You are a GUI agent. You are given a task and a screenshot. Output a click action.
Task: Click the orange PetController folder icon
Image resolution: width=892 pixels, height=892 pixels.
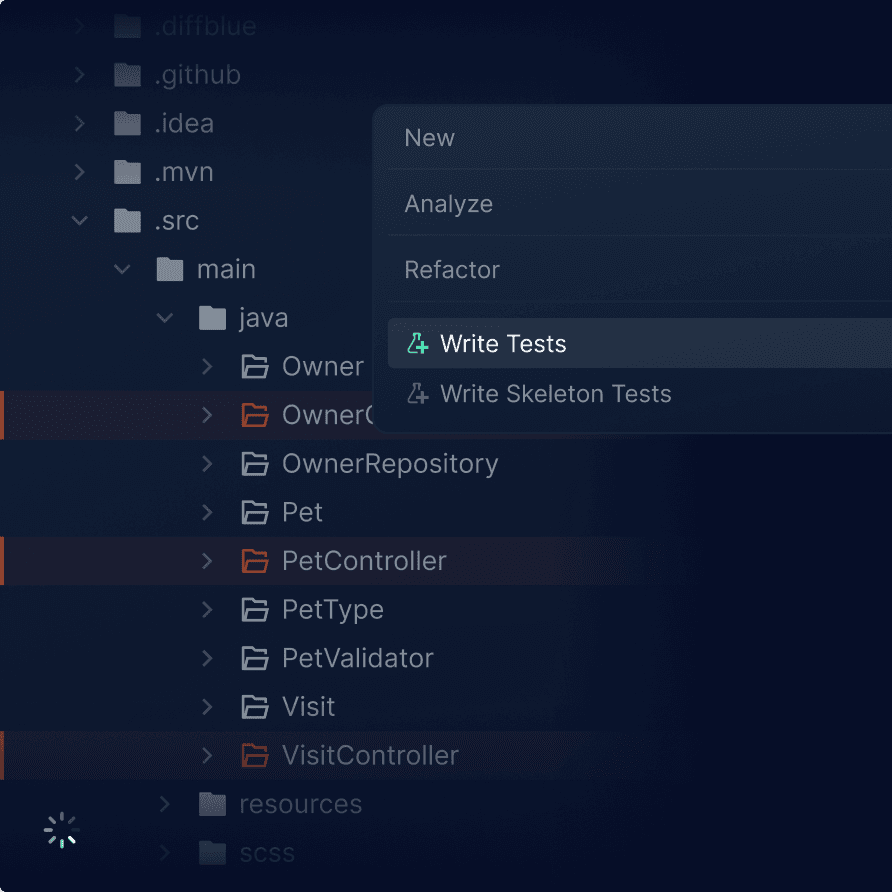coord(255,561)
